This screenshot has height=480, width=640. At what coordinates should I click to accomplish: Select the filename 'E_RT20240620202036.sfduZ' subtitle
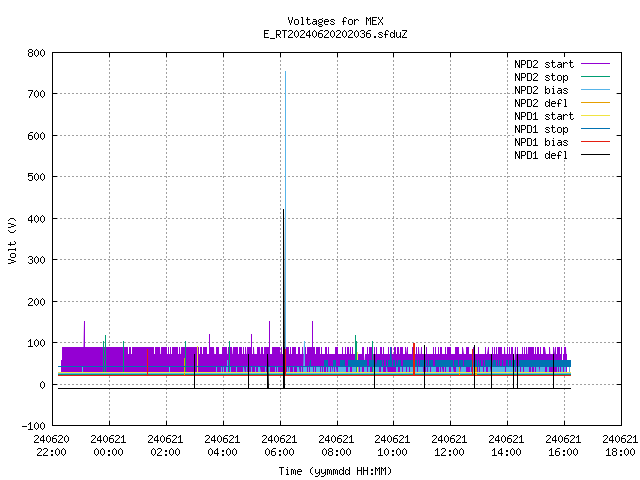tap(335, 34)
